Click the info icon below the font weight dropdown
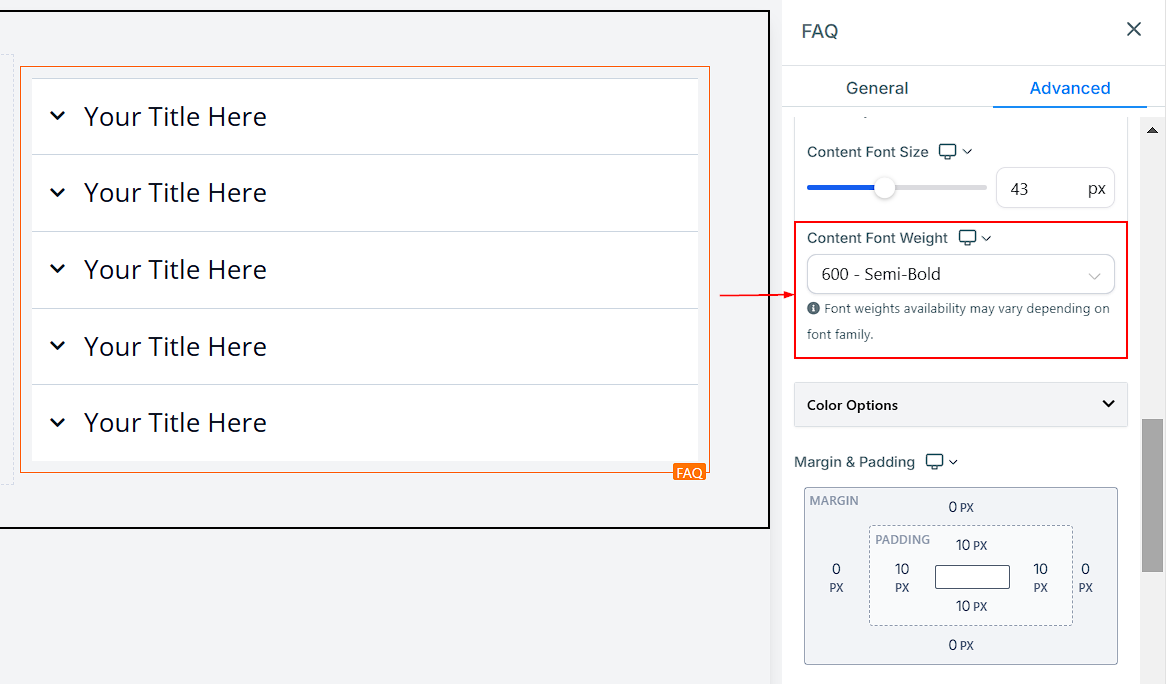 coord(814,309)
